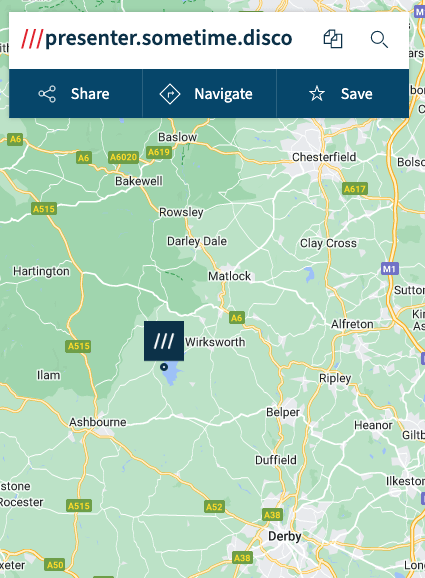Click the Save star icon
This screenshot has width=425, height=578.
click(x=317, y=94)
